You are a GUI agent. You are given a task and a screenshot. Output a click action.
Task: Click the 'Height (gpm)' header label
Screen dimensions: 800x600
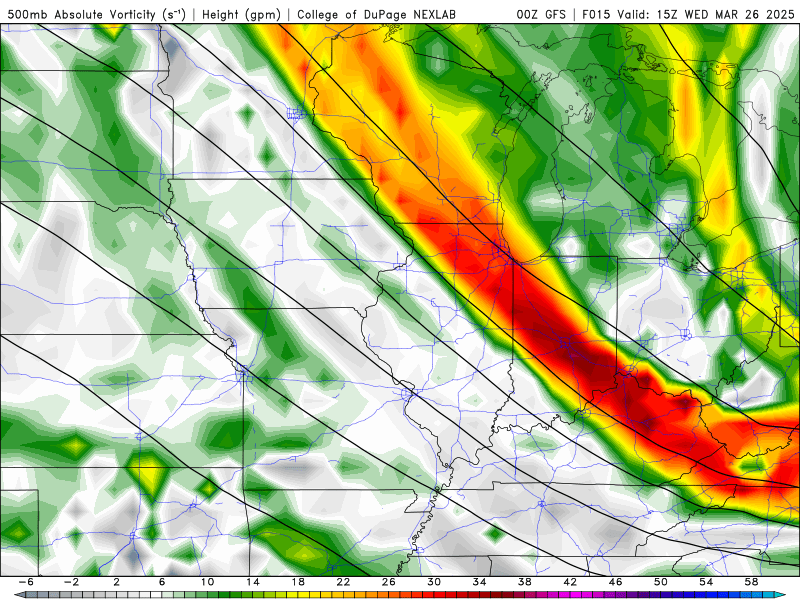pos(241,15)
